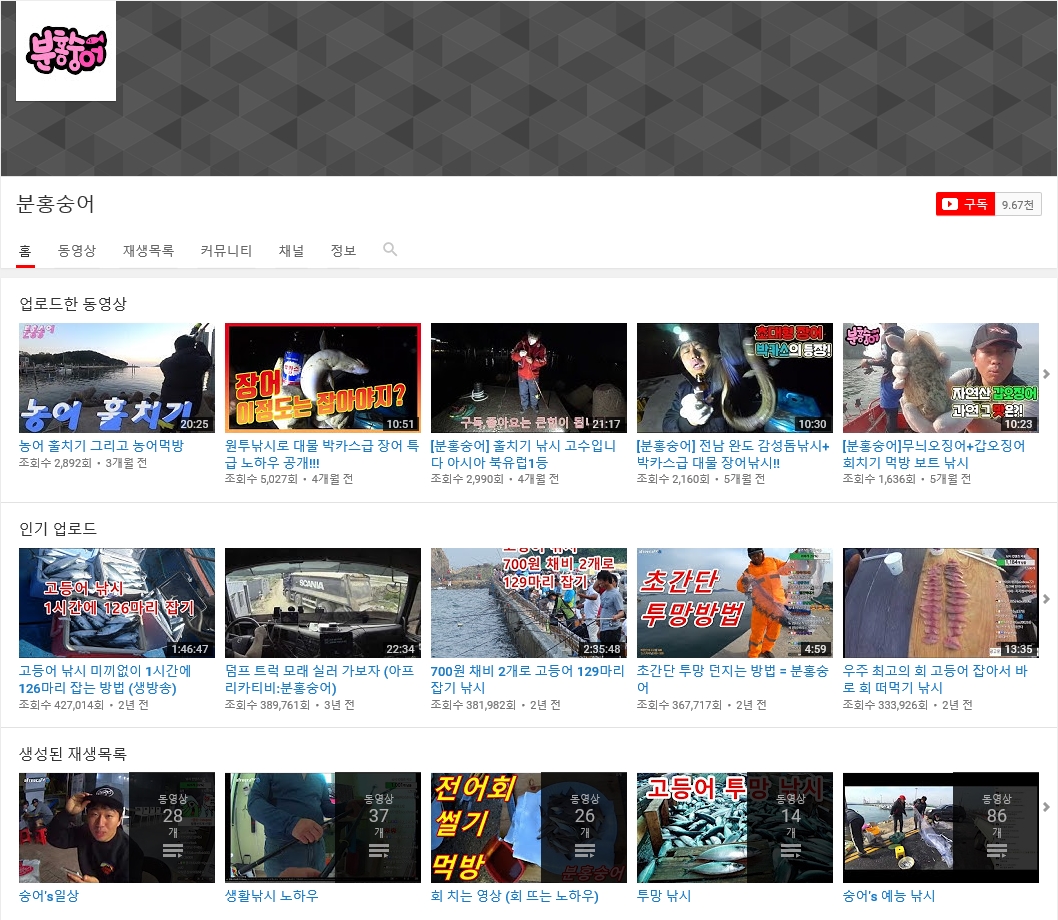The height and width of the screenshot is (920, 1058).
Task: Expand uploaded videos row with right arrow
Action: coord(1046,374)
